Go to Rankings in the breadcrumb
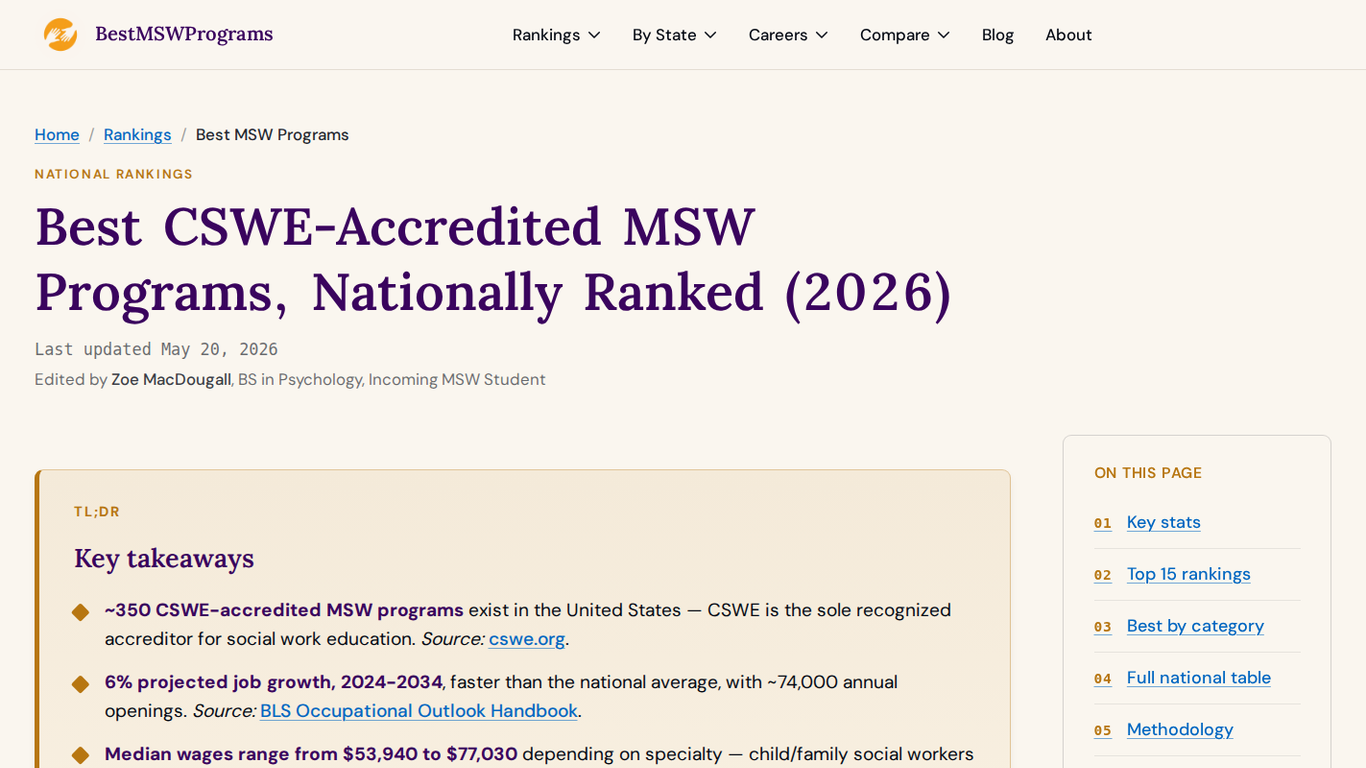 click(137, 135)
